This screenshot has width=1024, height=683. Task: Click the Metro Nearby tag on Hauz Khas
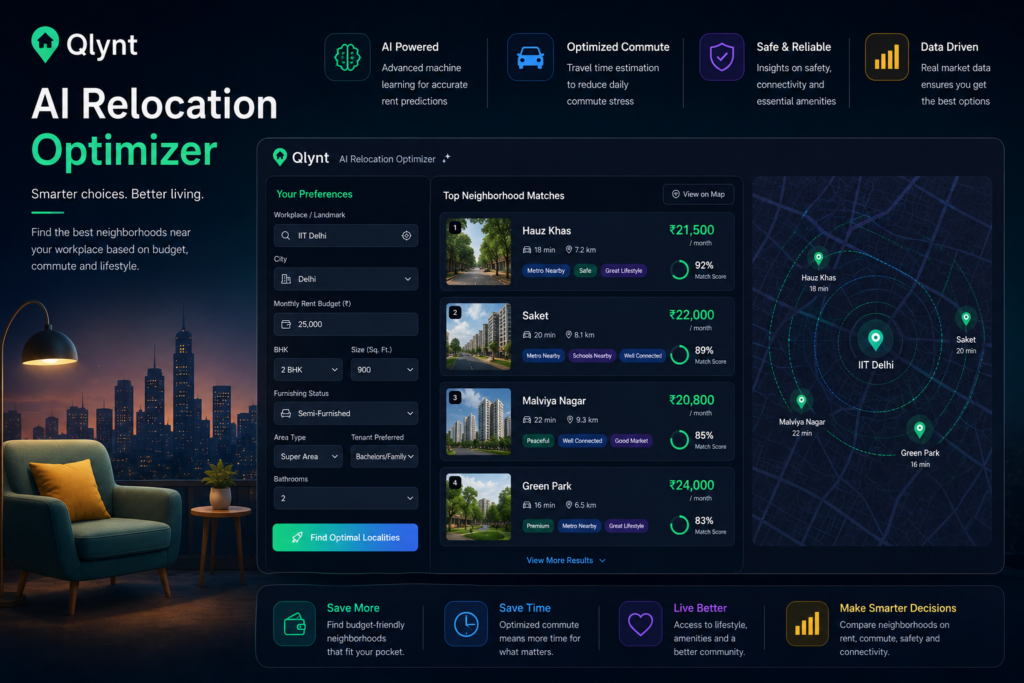(545, 270)
